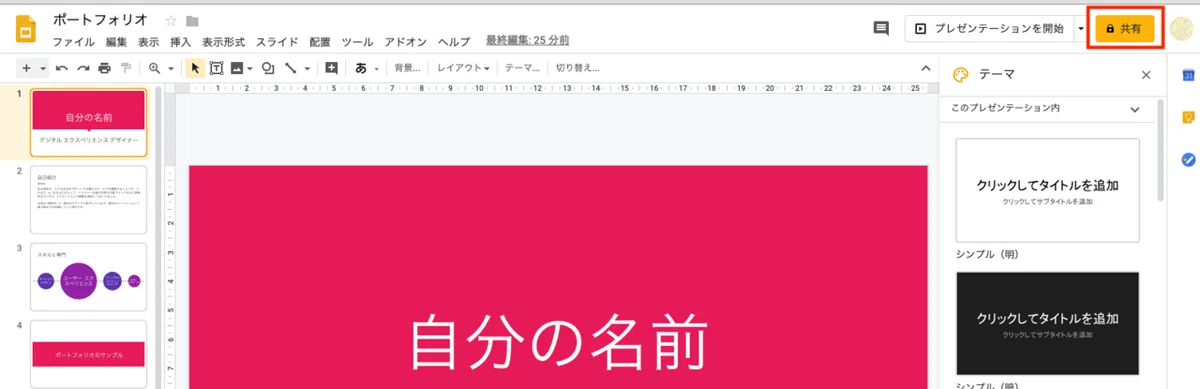The width and height of the screenshot is (1200, 389).
Task: Click the テーマ palette icon
Action: pos(961,74)
